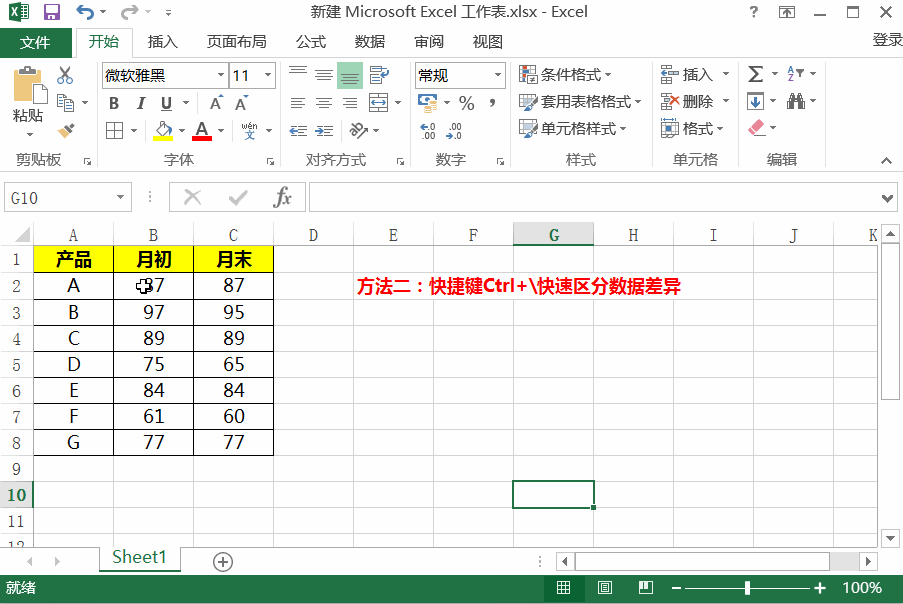This screenshot has width=903, height=604.
Task: Apply percent style format
Action: 466,103
